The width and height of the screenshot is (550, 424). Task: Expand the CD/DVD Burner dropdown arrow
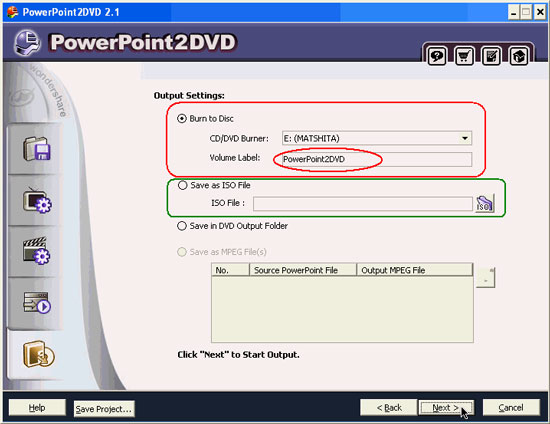465,138
